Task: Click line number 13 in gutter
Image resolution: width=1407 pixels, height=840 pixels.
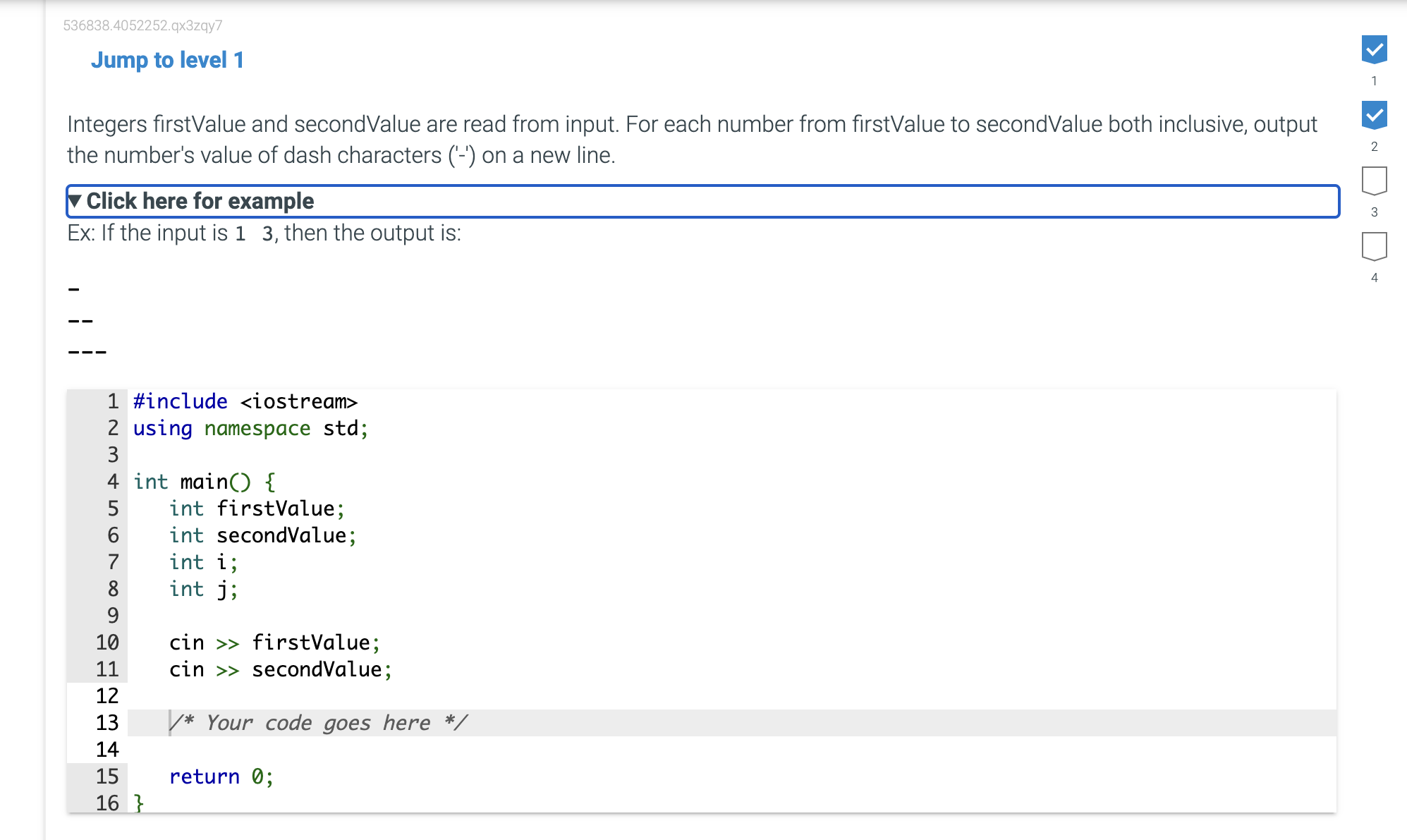Action: 107,723
